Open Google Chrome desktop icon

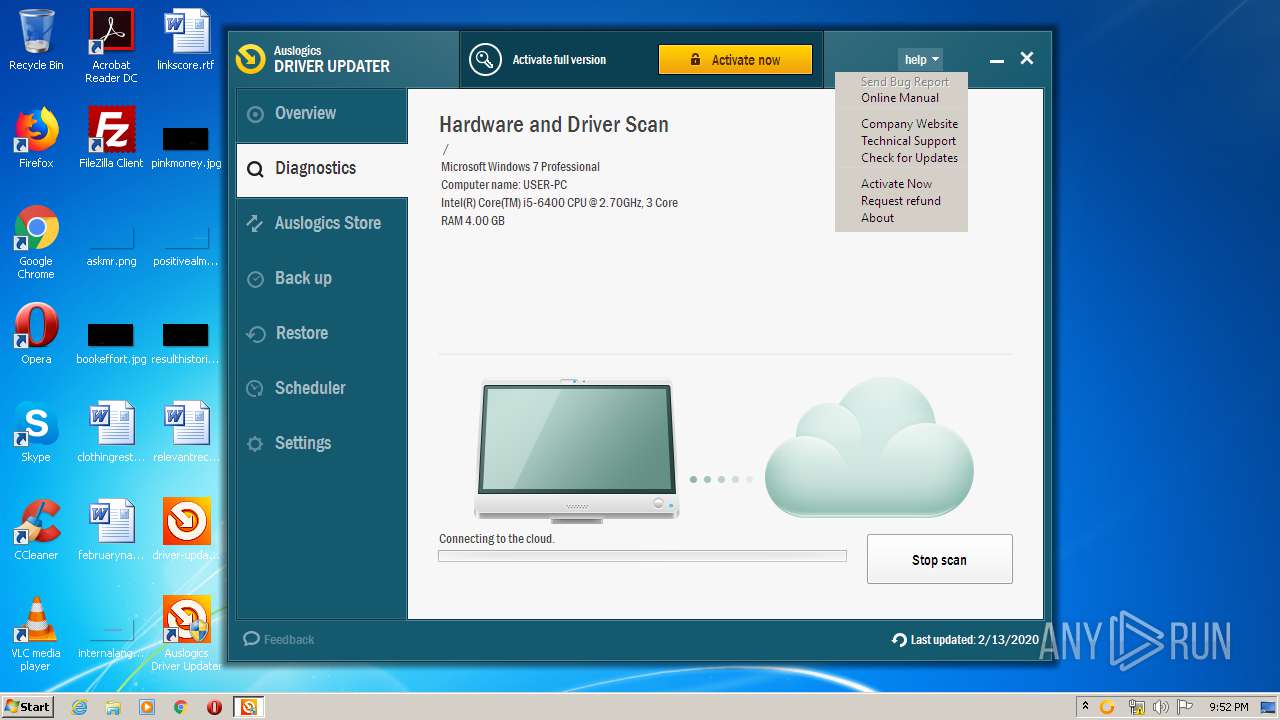[36, 242]
